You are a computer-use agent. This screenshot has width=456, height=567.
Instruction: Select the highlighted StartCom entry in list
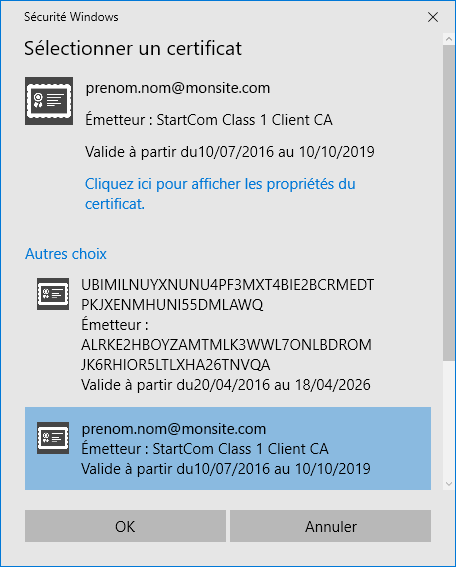point(228,448)
